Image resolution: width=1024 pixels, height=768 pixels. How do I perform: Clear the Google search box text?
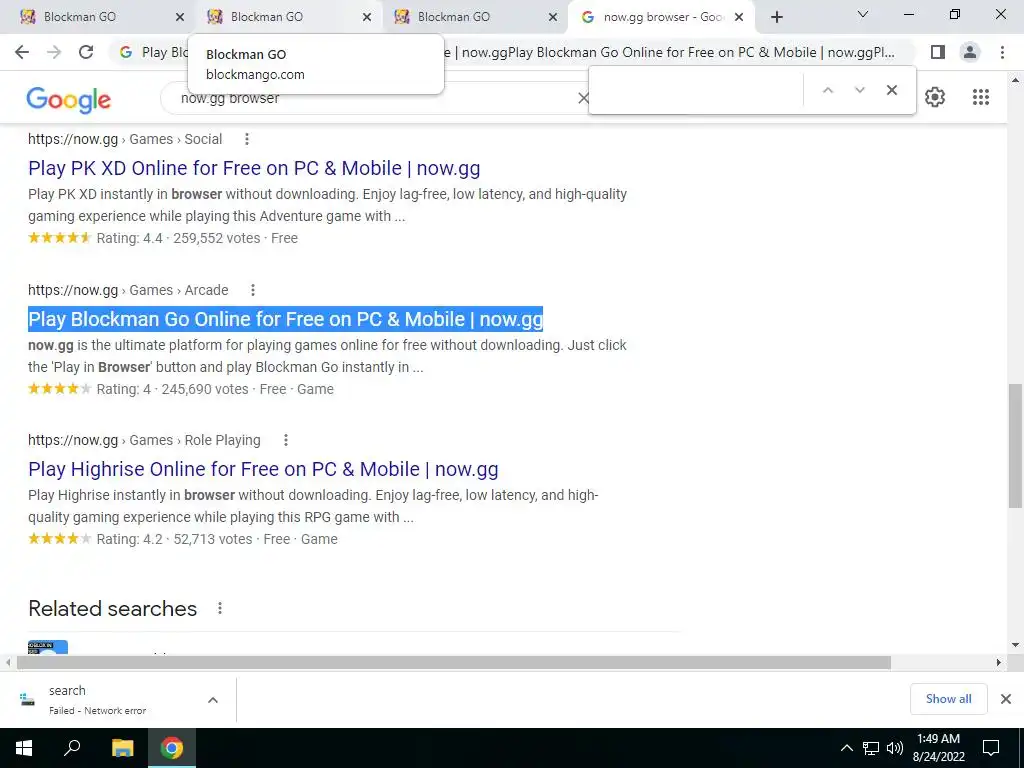(x=583, y=98)
